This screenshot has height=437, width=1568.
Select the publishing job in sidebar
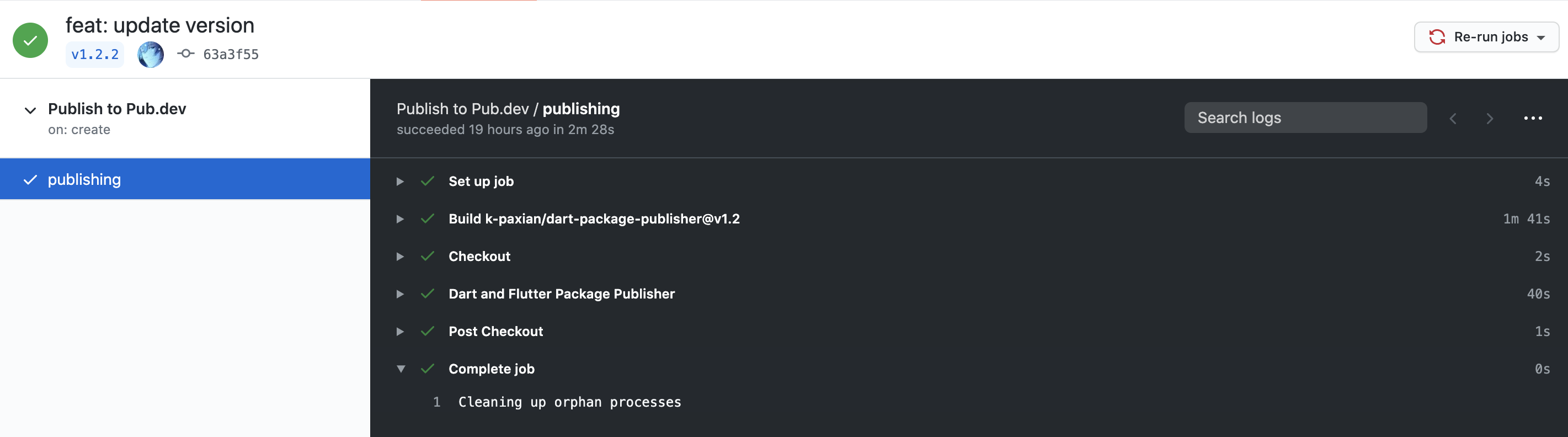[x=84, y=179]
